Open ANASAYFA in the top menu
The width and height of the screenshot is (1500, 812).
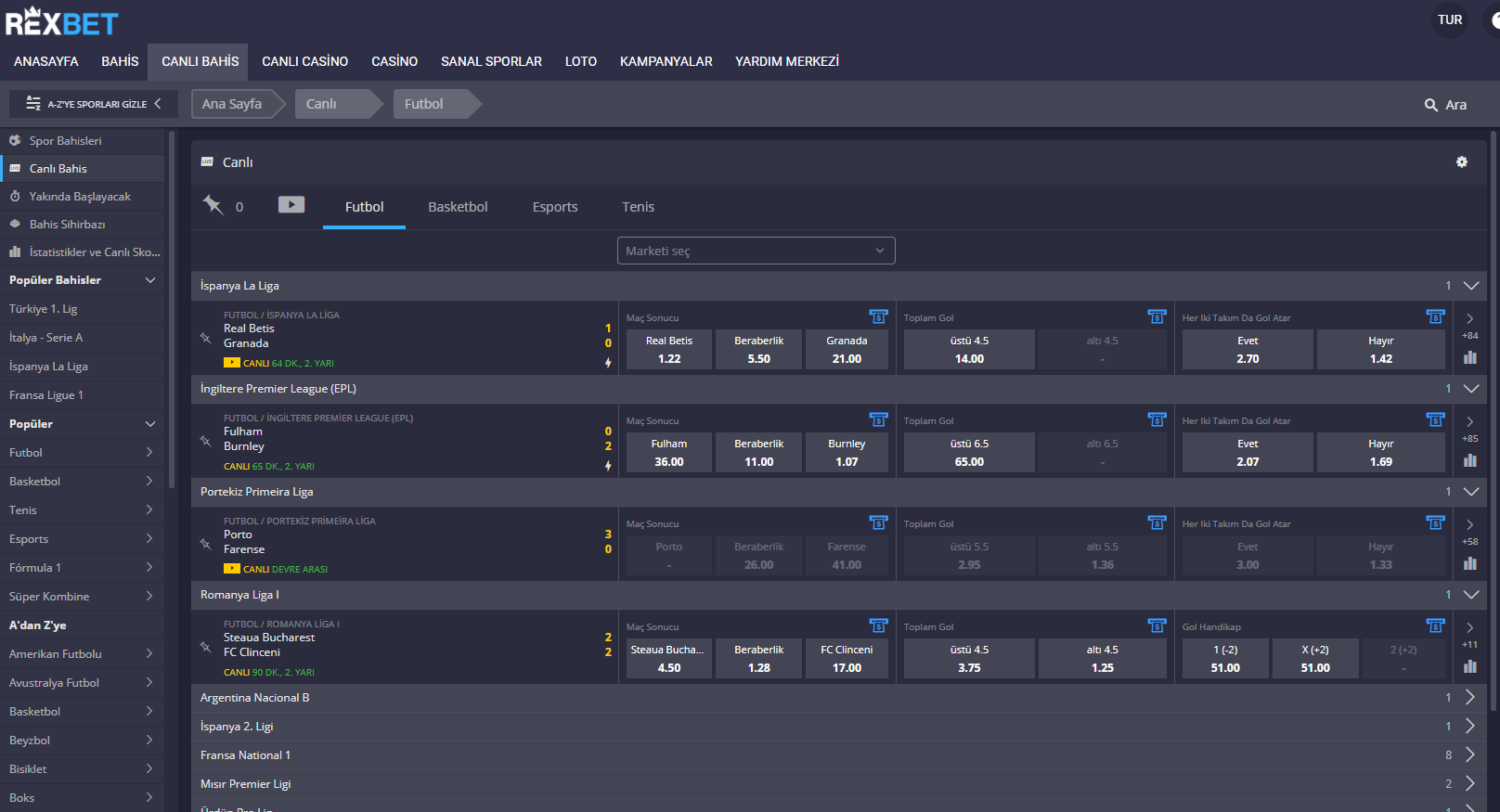(x=46, y=61)
